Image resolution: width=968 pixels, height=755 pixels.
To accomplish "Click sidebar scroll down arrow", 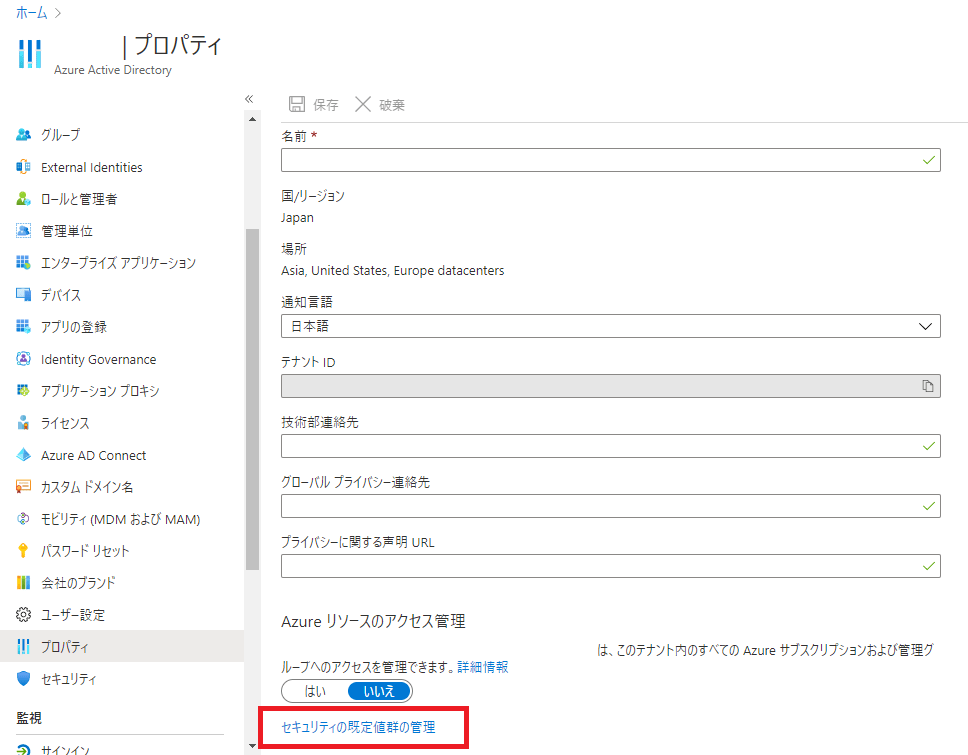I will [252, 746].
